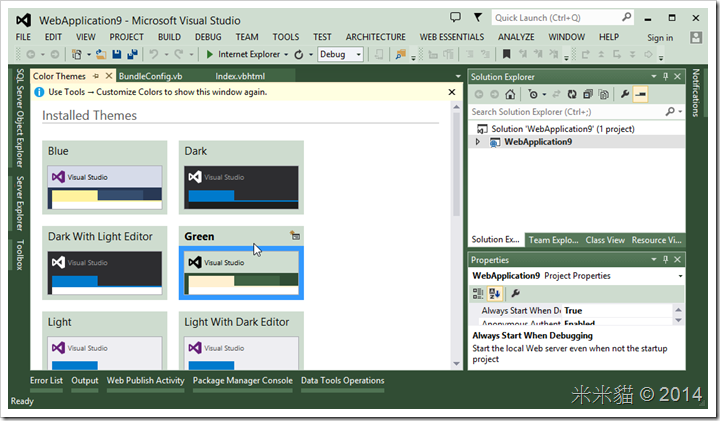Switch to the Team Explorer tab
The image size is (720, 421).
553,240
